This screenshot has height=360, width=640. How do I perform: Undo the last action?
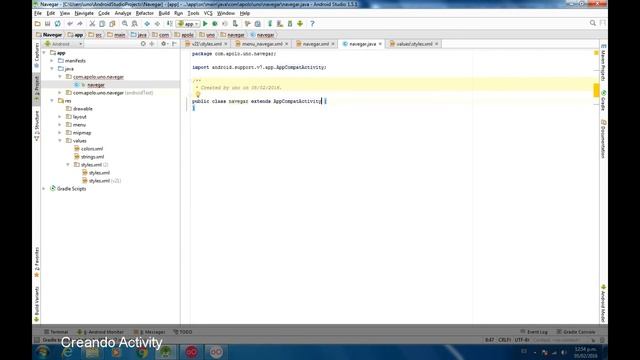point(70,24)
